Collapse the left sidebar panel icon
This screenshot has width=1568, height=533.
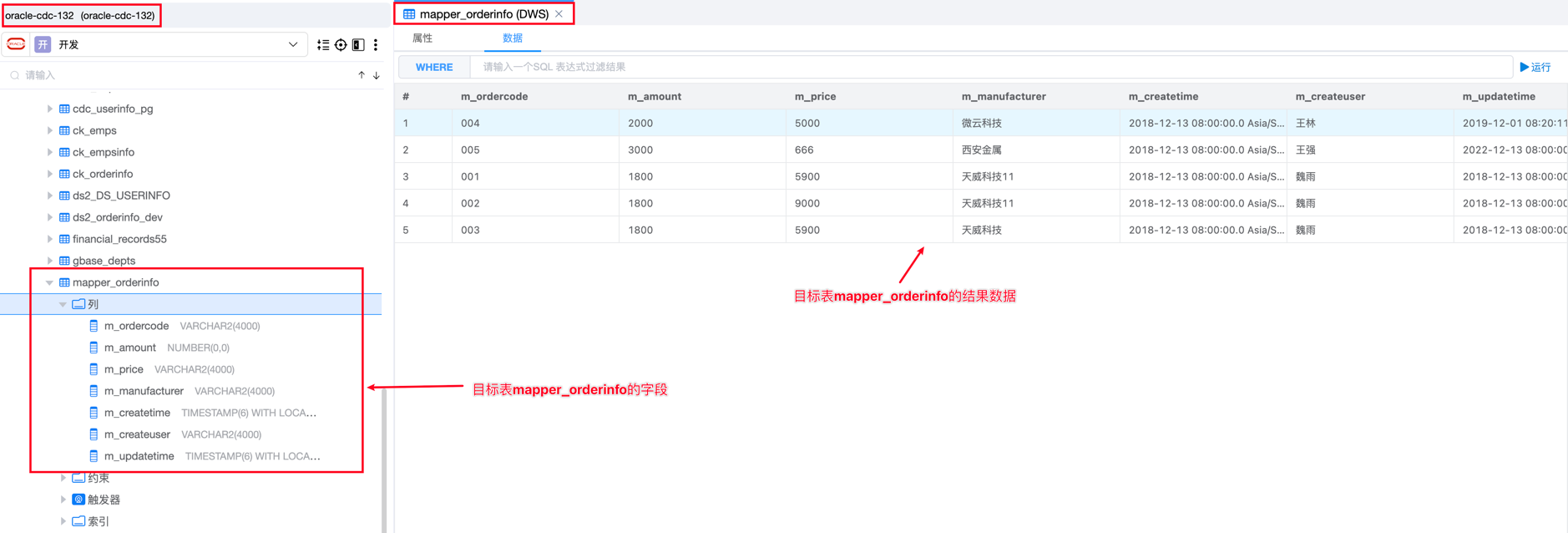click(358, 45)
